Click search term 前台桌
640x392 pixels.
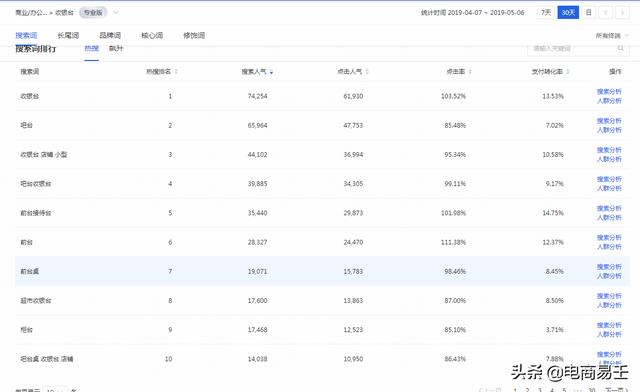click(30, 272)
